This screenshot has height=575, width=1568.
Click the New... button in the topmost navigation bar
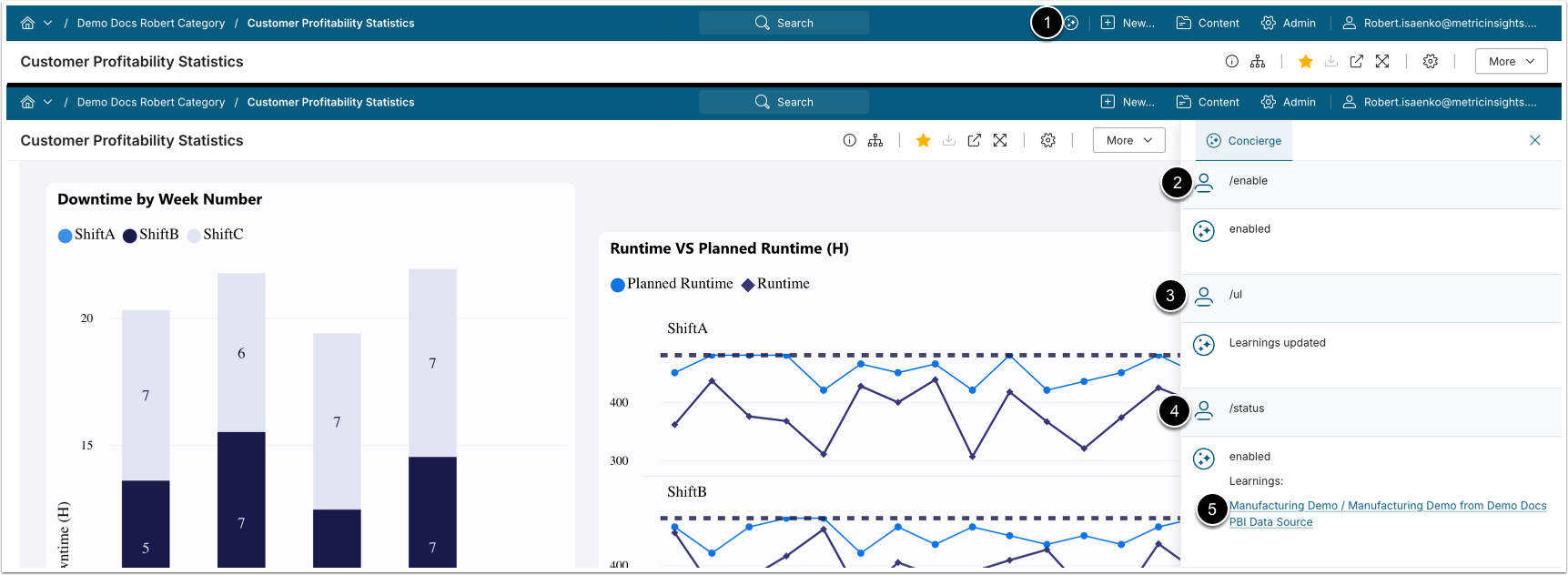click(1127, 23)
